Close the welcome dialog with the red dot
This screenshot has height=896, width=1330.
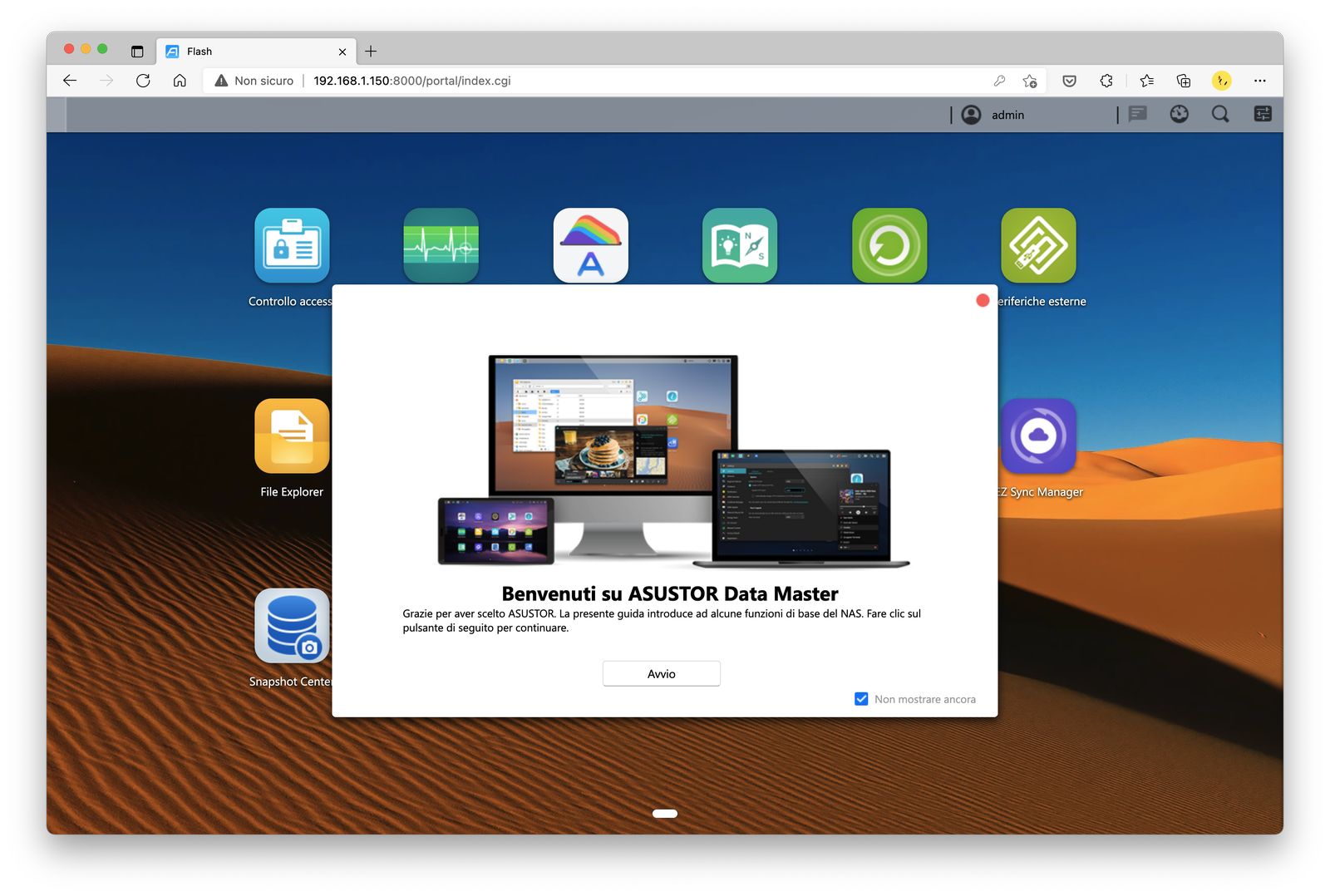point(983,300)
